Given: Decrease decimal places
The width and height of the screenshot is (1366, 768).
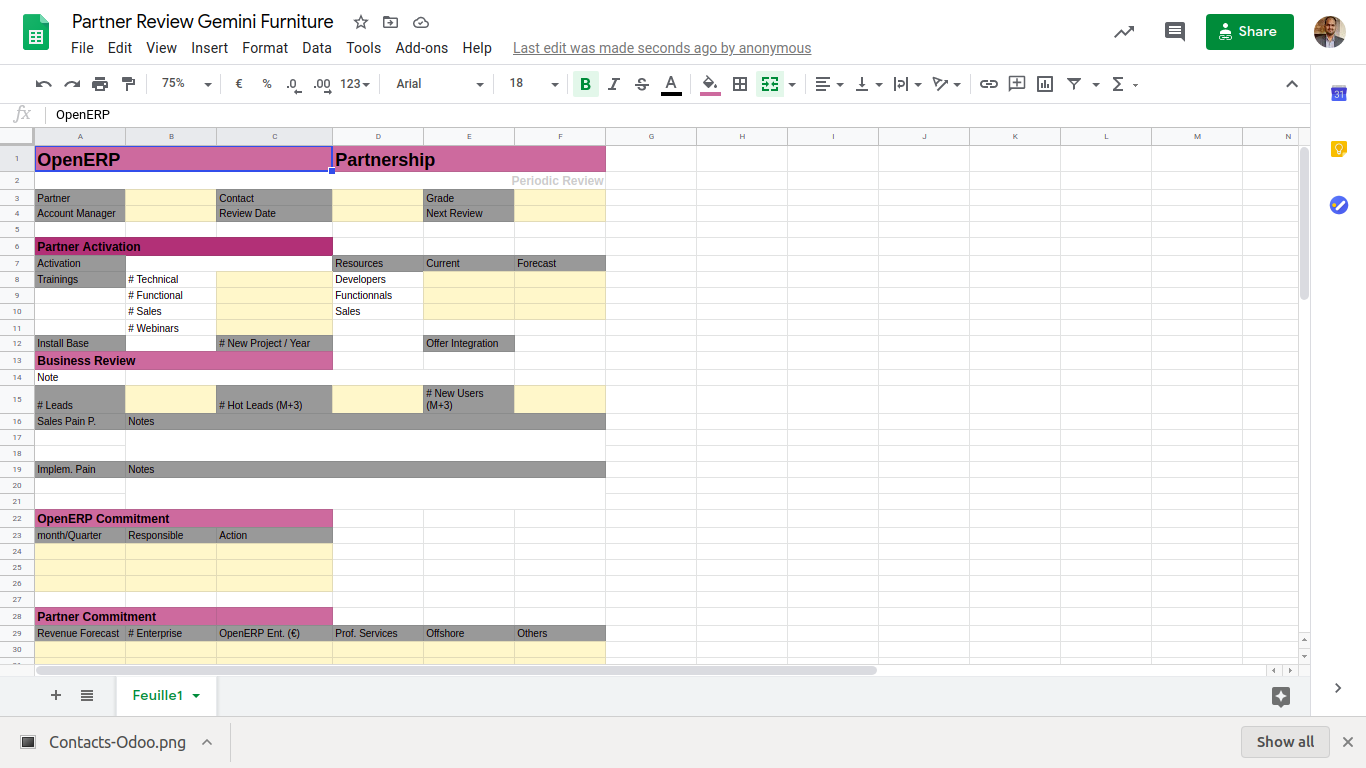Looking at the screenshot, I should 292,84.
